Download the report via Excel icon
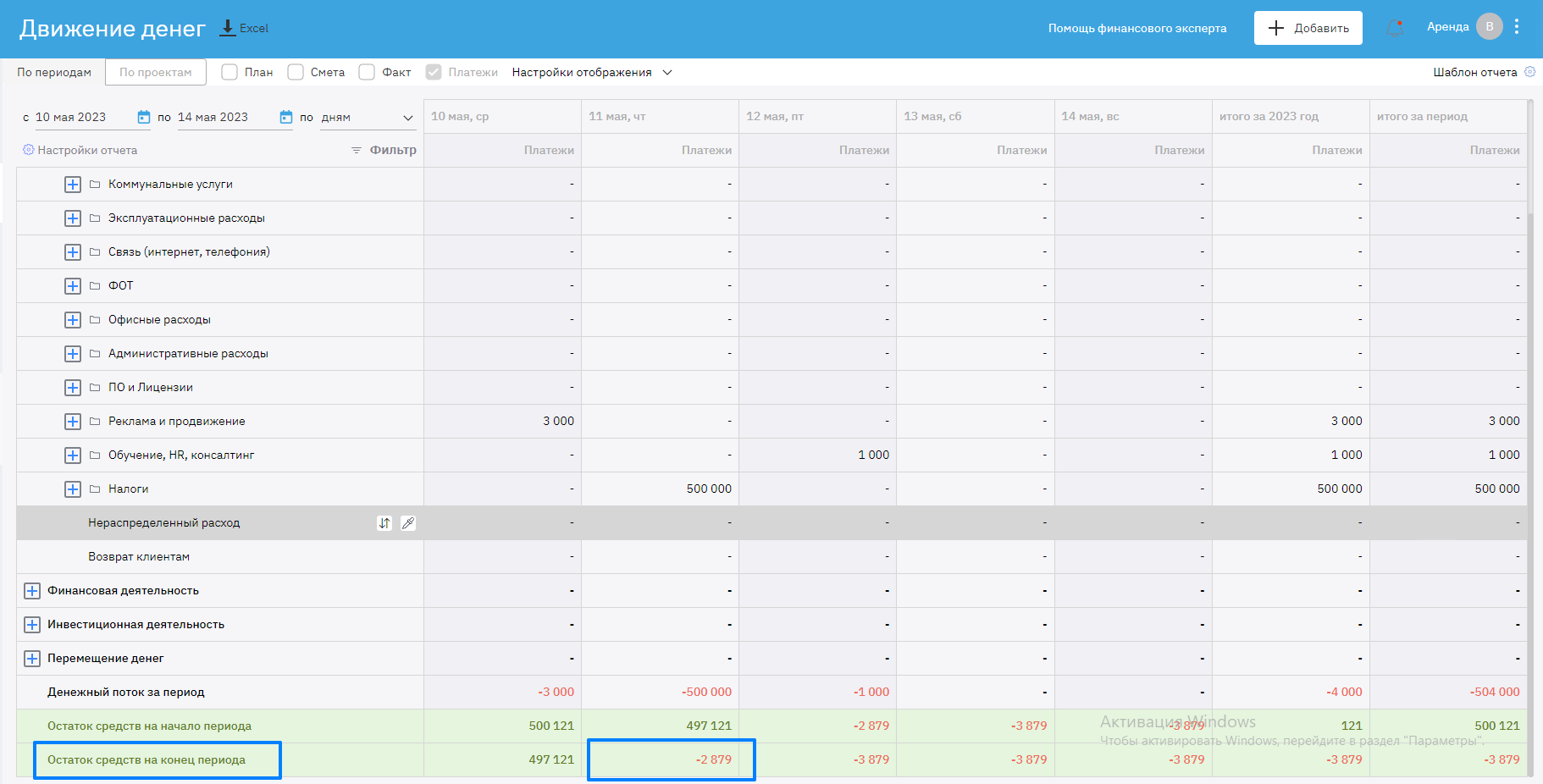Image resolution: width=1543 pixels, height=784 pixels. (228, 28)
